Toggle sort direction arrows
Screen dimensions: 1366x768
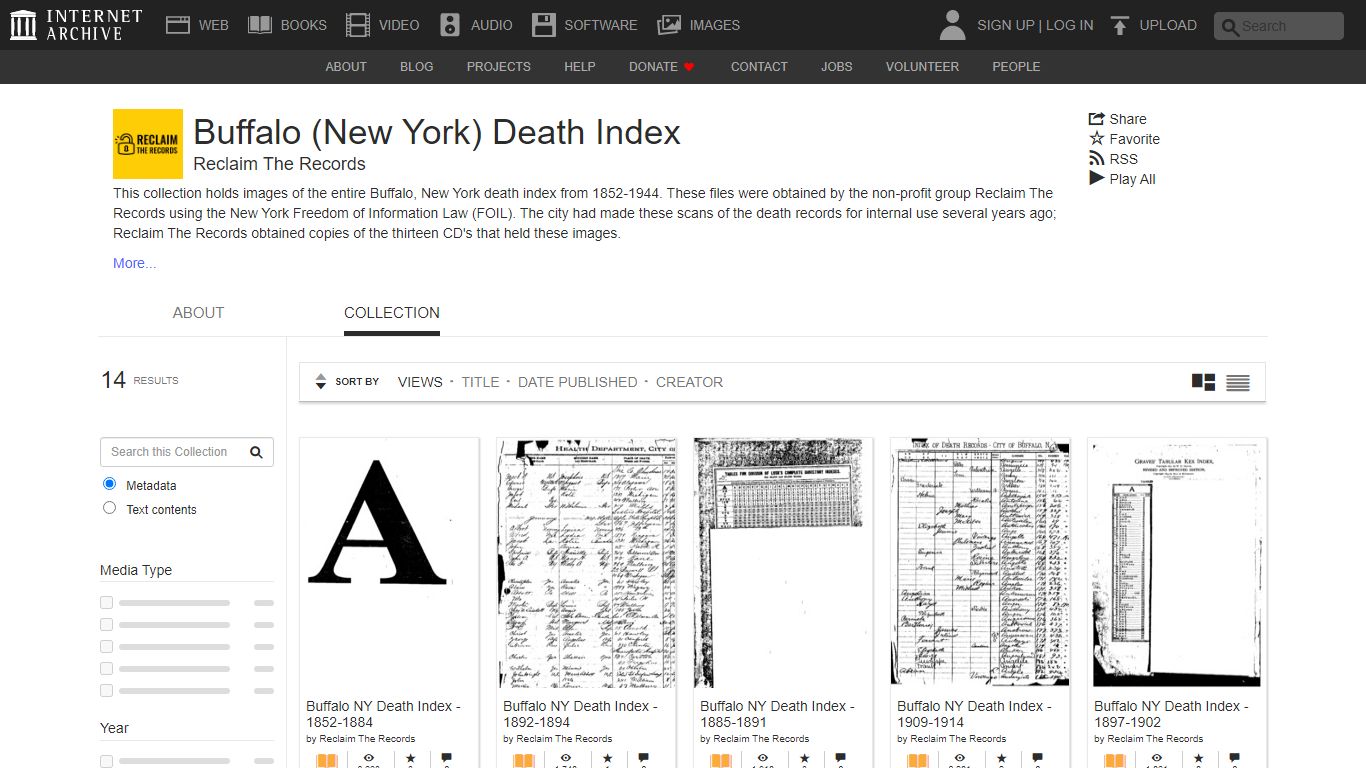tap(321, 382)
